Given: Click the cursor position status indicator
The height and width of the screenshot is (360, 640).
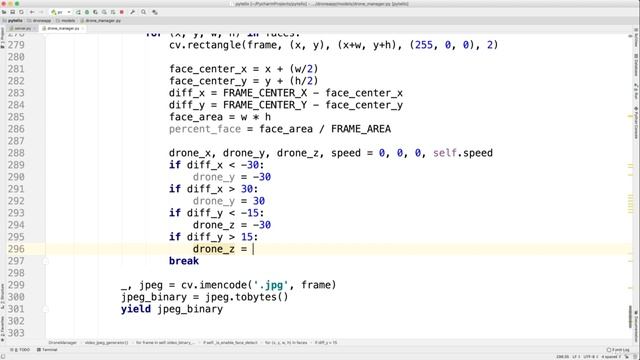Looking at the screenshot, I should point(563,357).
